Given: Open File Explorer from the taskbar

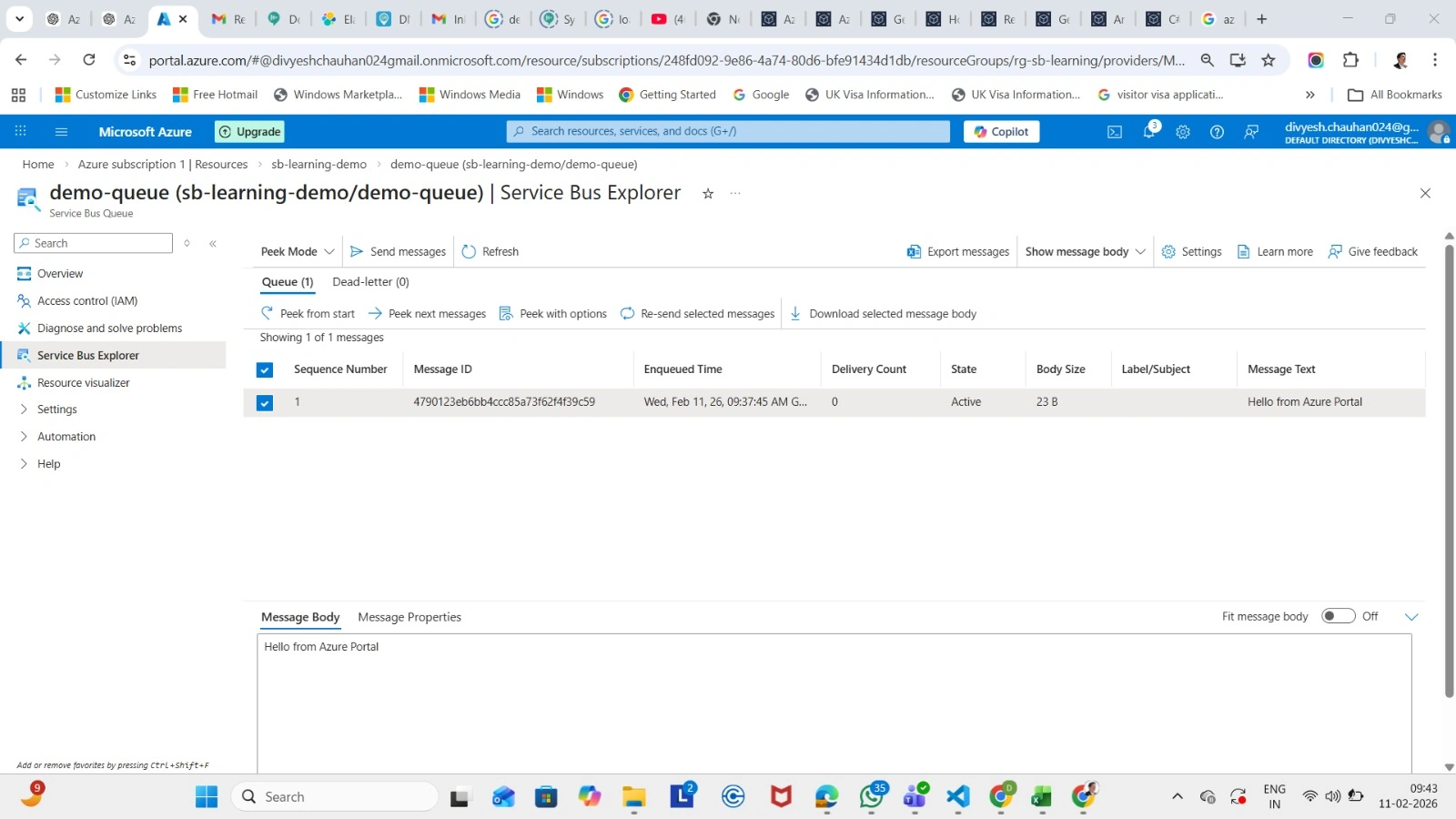Looking at the screenshot, I should (634, 797).
